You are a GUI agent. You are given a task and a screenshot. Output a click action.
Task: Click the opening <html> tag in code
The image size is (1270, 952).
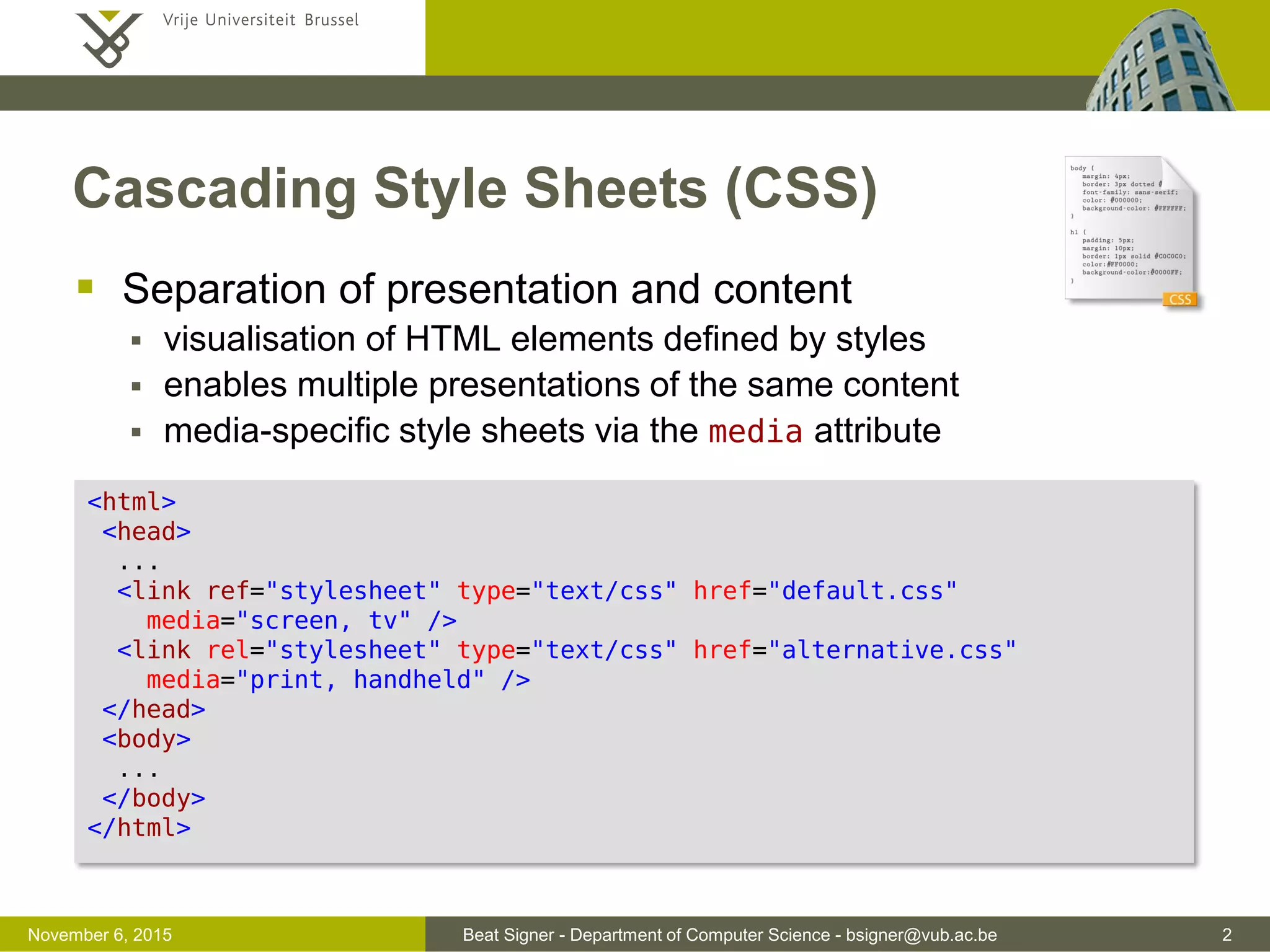[131, 501]
